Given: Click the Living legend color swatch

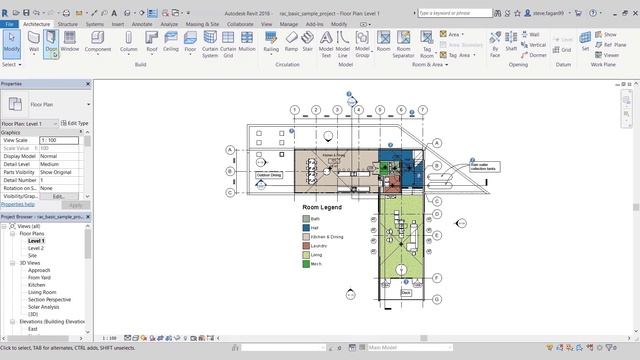Looking at the screenshot, I should (x=306, y=255).
